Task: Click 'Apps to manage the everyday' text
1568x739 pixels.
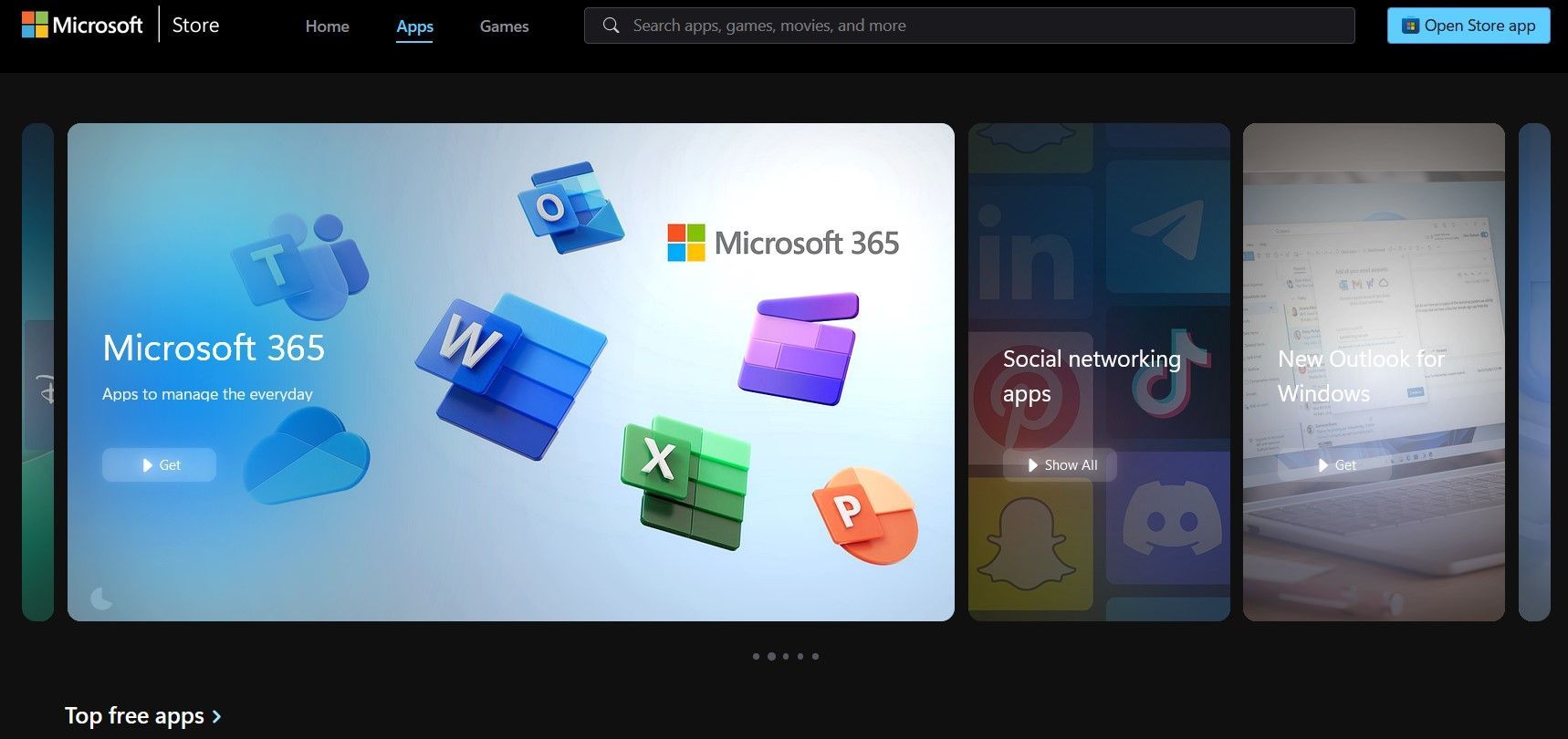Action: 207,394
